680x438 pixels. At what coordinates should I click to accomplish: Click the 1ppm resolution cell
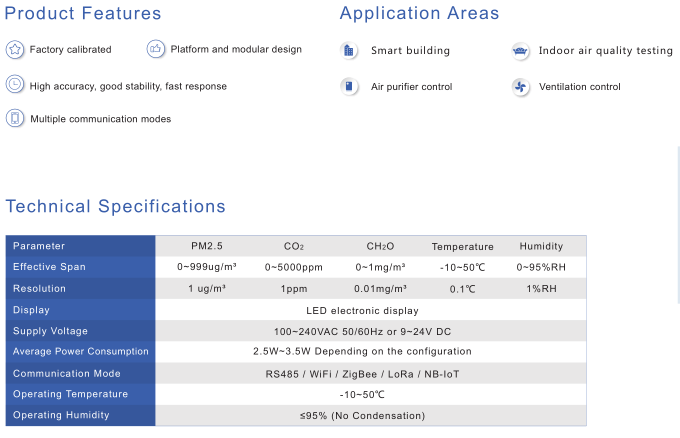pos(294,289)
